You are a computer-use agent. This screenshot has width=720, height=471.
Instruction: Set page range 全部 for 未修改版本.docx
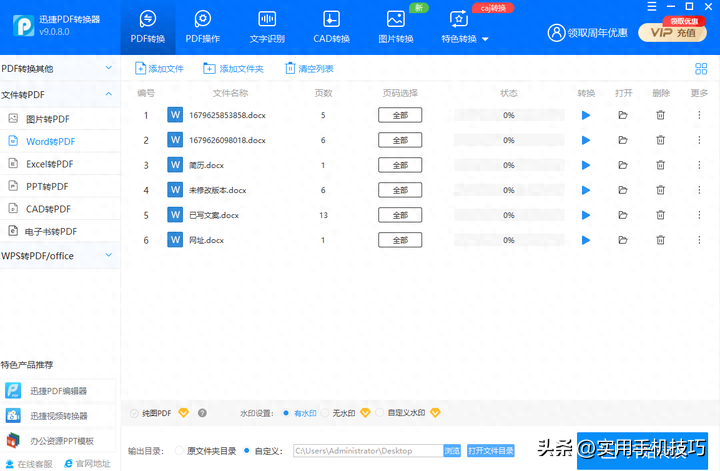[x=400, y=190]
